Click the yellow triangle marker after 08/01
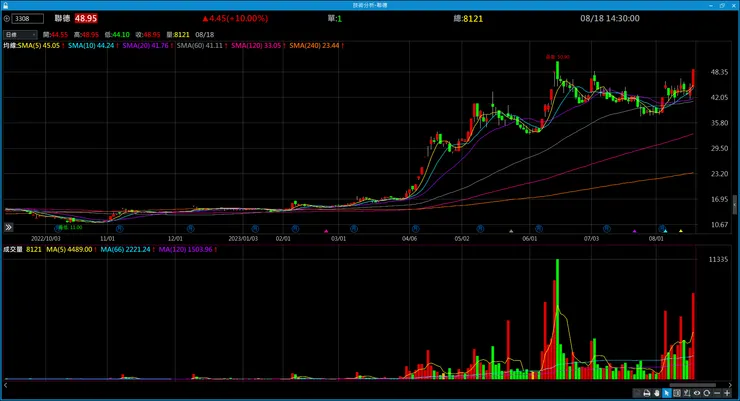 click(681, 231)
